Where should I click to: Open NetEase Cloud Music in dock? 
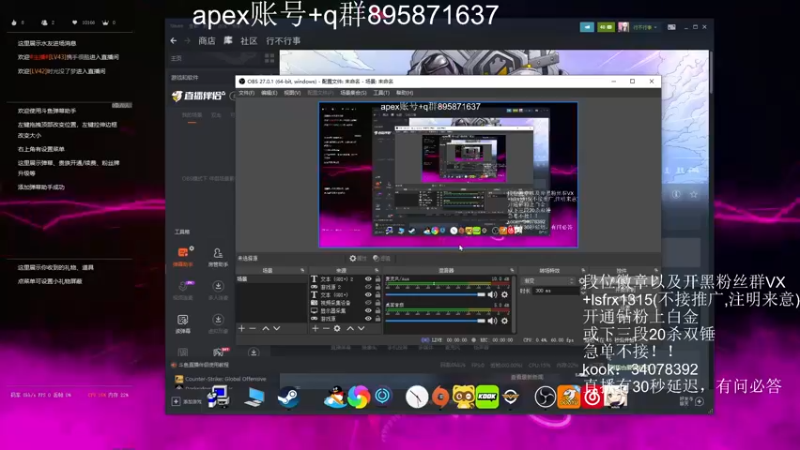592,397
